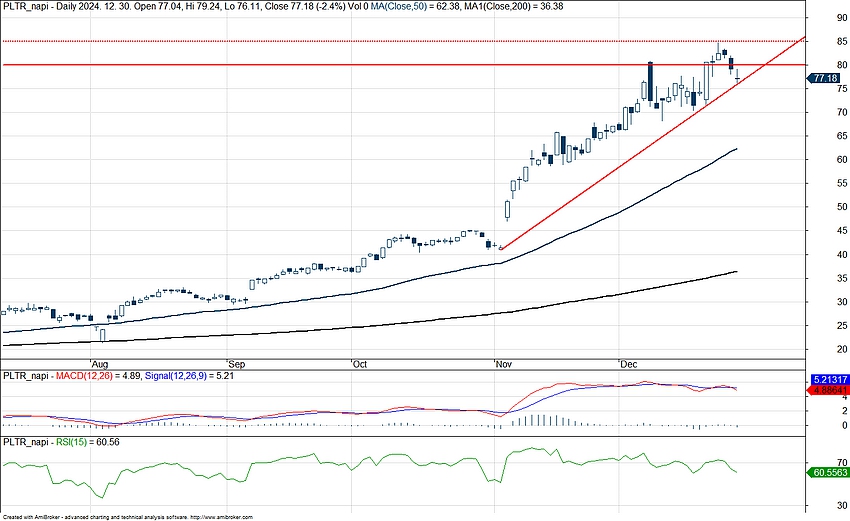Click the 80 price axis label
The width and height of the screenshot is (850, 521).
point(842,65)
